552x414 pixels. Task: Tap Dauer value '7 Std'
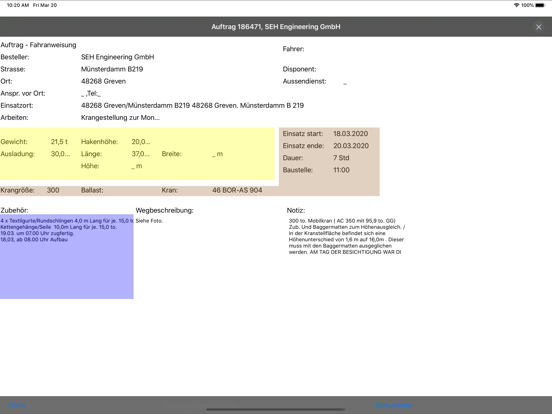pyautogui.click(x=341, y=158)
